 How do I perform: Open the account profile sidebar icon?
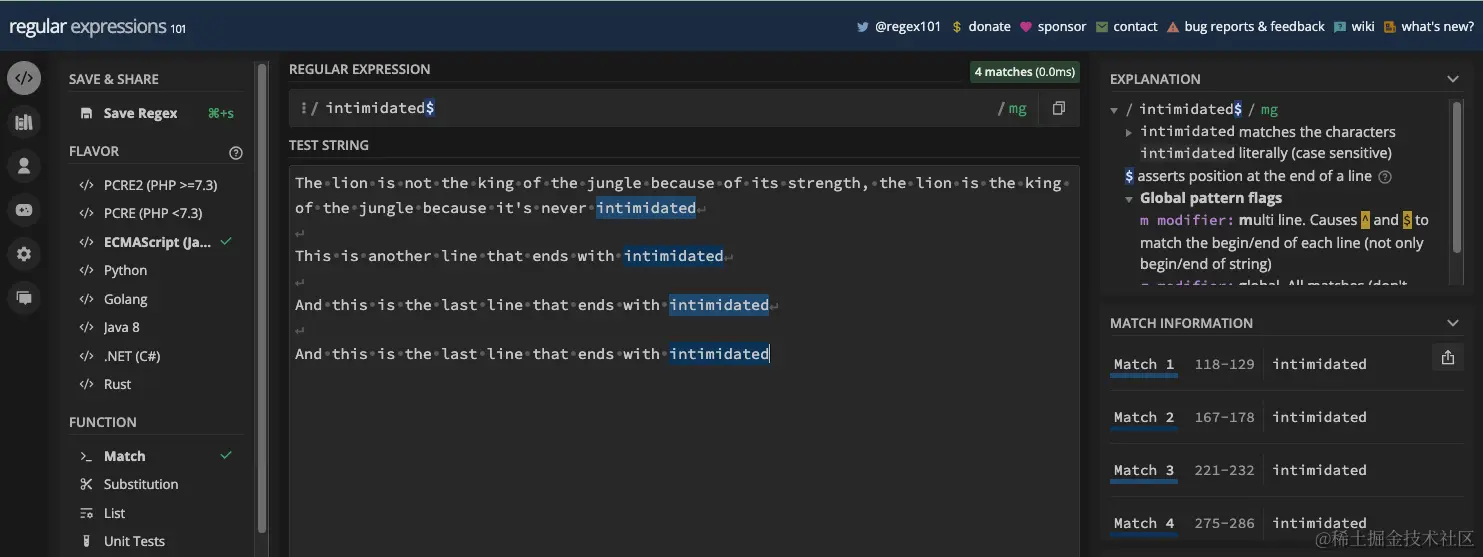click(x=24, y=166)
